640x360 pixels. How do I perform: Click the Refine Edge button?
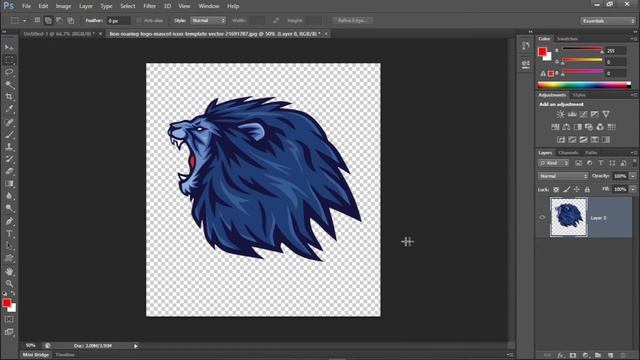[x=353, y=20]
